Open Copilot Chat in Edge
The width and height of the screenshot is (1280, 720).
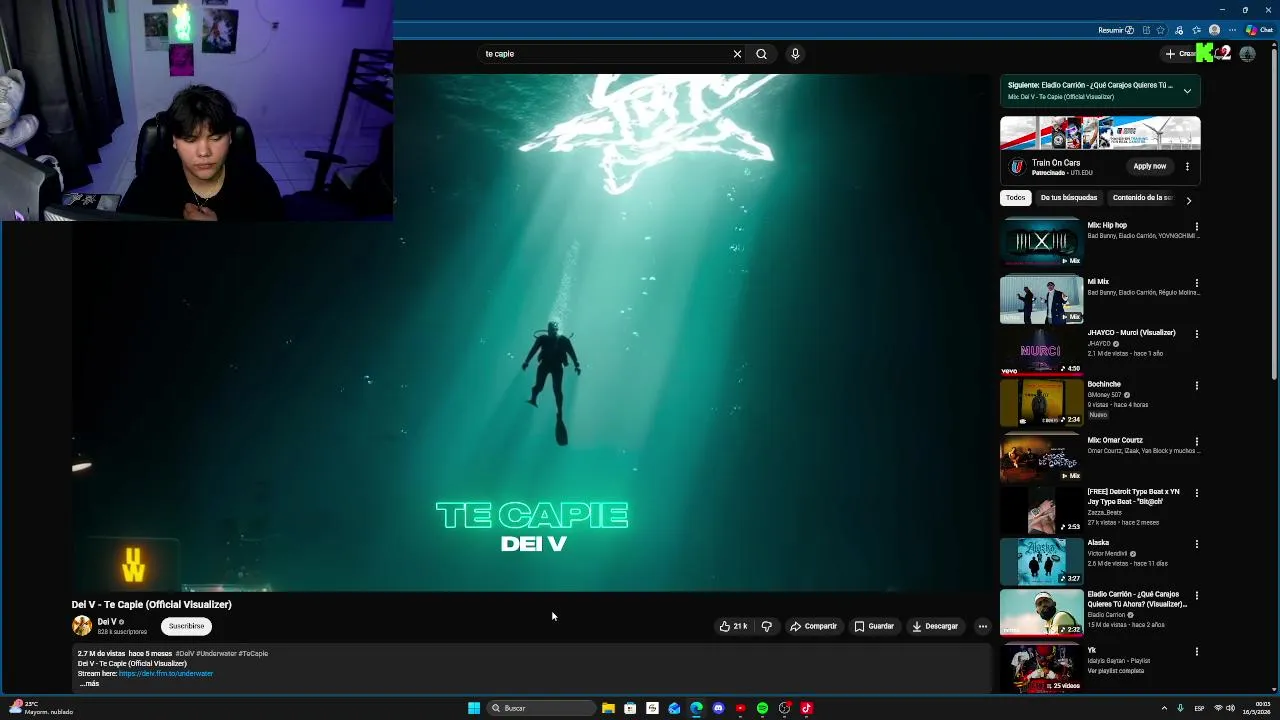point(1259,30)
